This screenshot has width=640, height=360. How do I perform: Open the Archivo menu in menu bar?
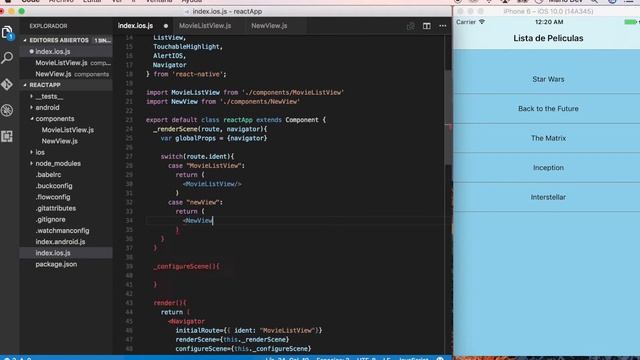[61, 2]
